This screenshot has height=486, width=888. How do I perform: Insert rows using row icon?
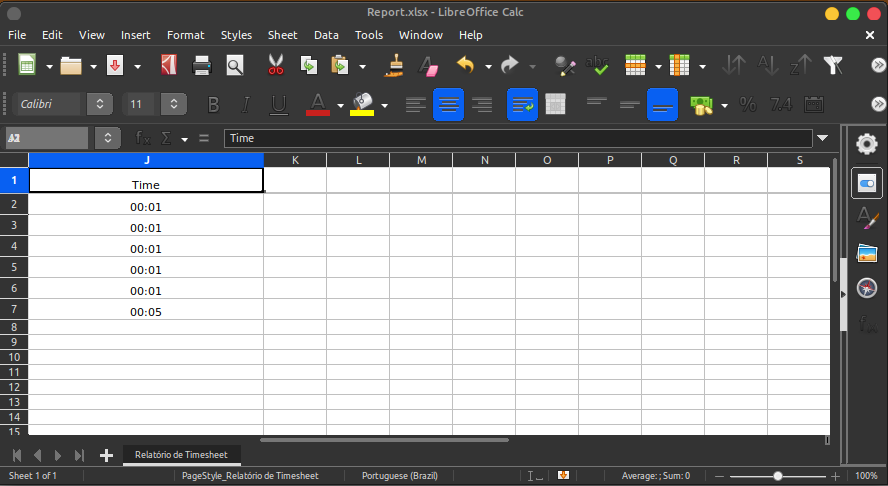click(635, 66)
